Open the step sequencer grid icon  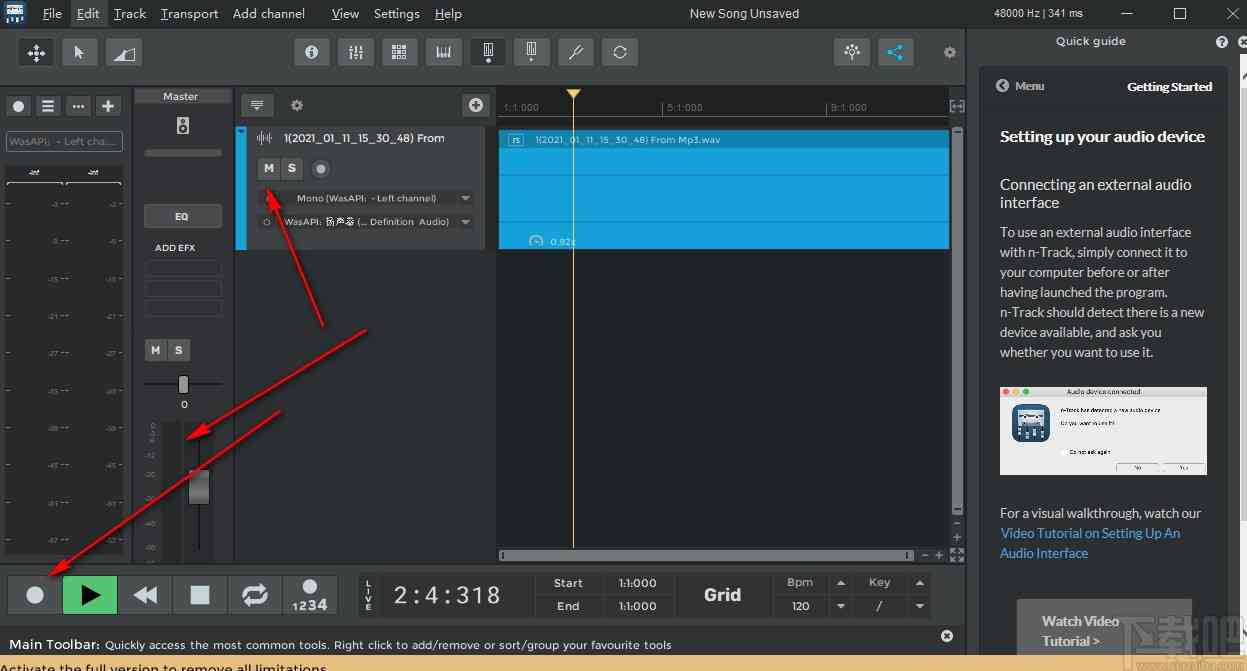point(399,52)
